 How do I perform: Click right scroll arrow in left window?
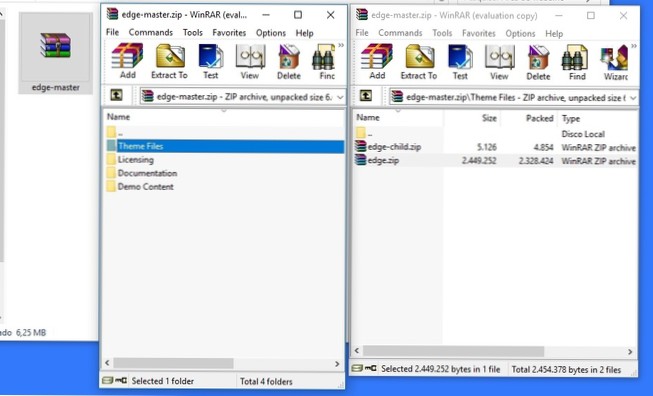(x=337, y=364)
